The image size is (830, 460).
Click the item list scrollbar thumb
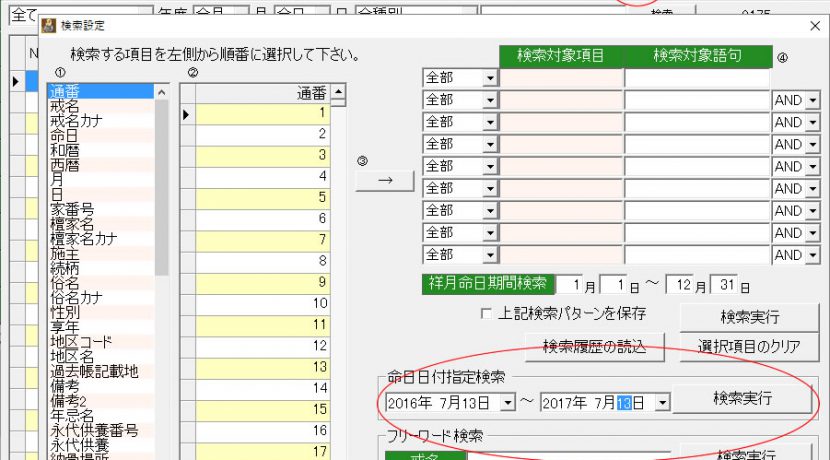[x=161, y=188]
